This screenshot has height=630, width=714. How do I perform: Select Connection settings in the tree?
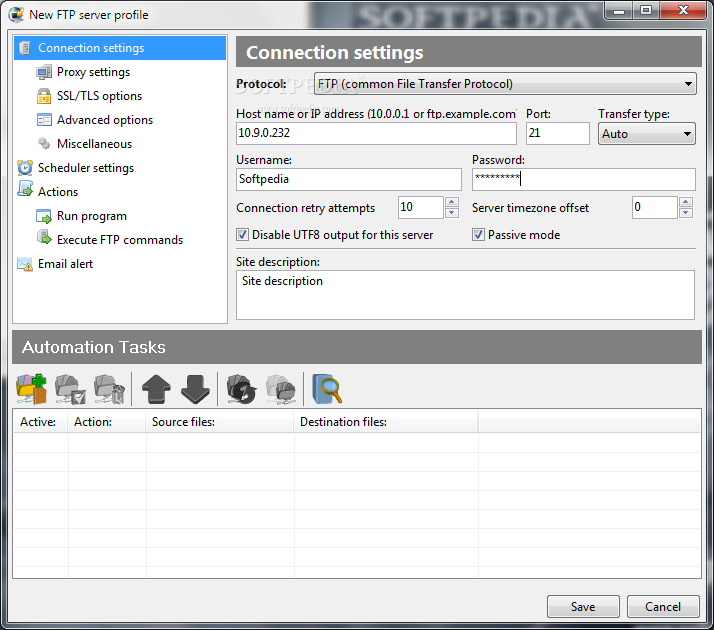point(120,48)
